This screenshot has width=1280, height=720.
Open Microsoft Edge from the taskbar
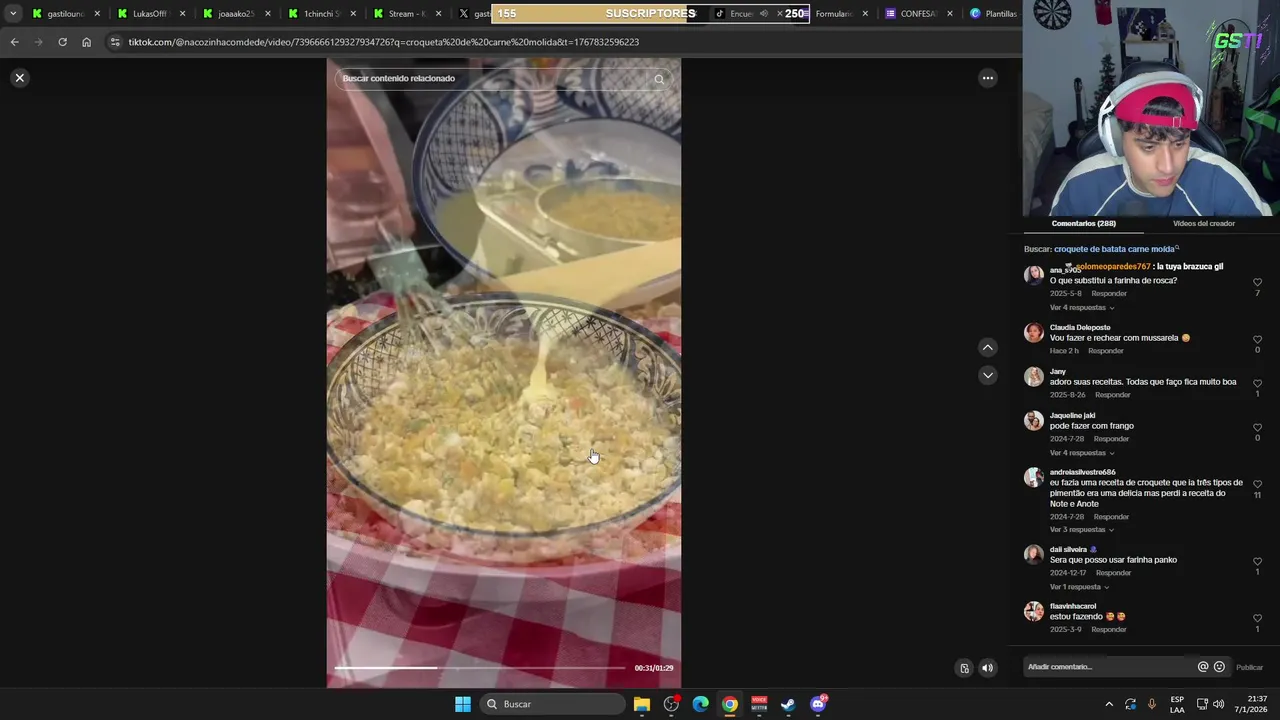tap(700, 704)
